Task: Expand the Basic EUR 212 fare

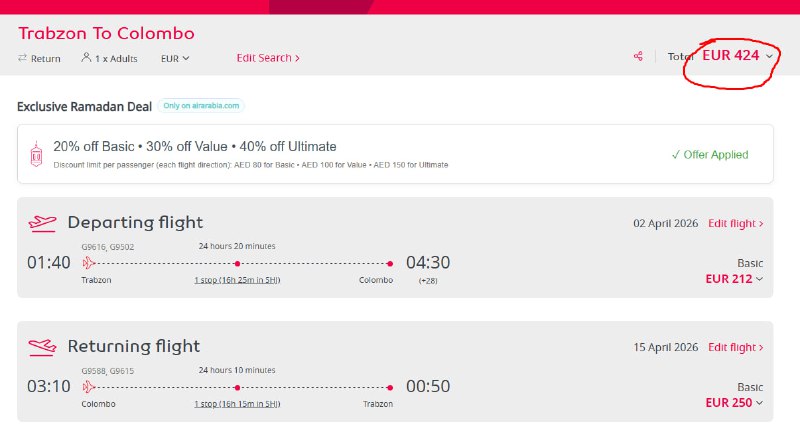Action: (734, 279)
